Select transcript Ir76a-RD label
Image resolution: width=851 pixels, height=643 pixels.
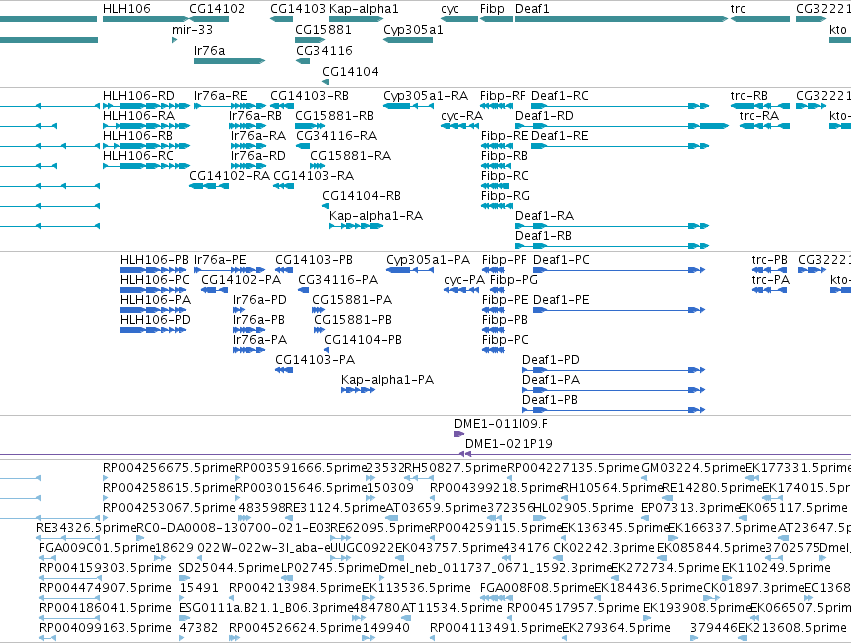(258, 156)
